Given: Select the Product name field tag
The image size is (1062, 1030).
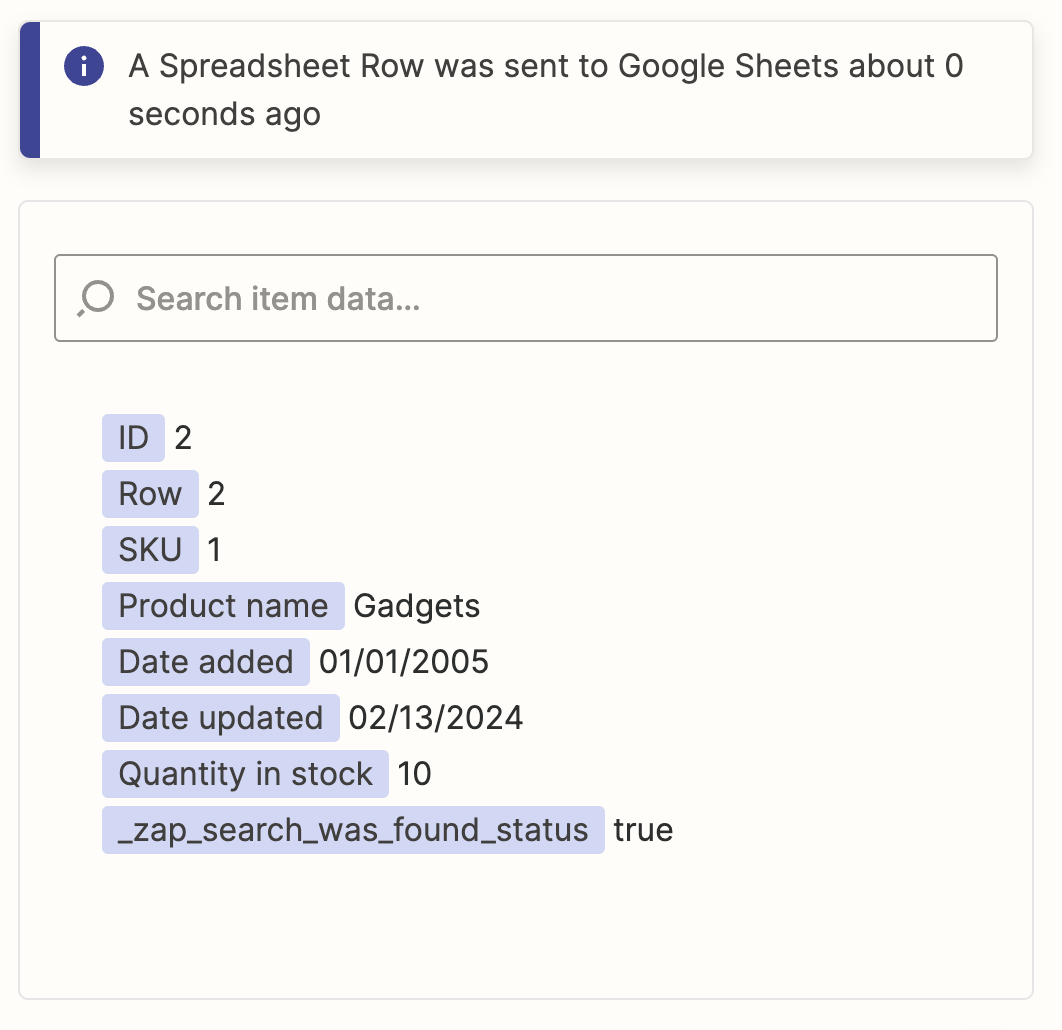Looking at the screenshot, I should (223, 606).
